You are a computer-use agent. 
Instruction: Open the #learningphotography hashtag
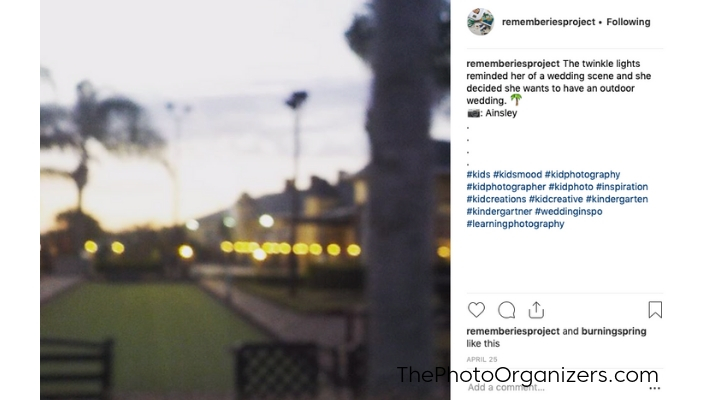pyautogui.click(x=515, y=224)
